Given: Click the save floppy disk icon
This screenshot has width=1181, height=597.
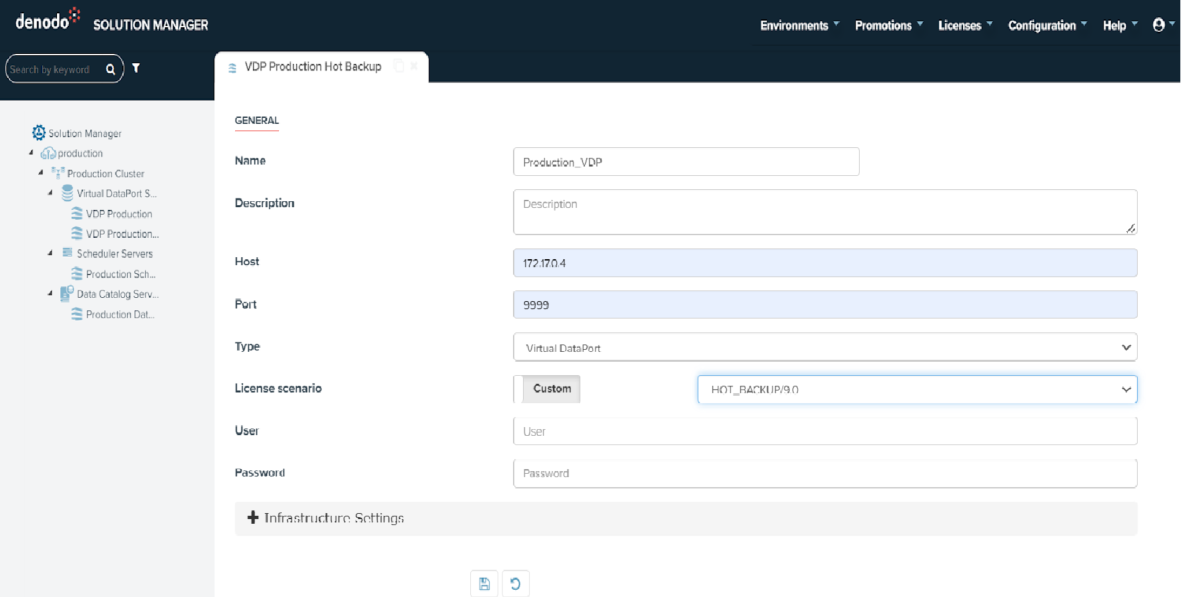Looking at the screenshot, I should (x=484, y=584).
